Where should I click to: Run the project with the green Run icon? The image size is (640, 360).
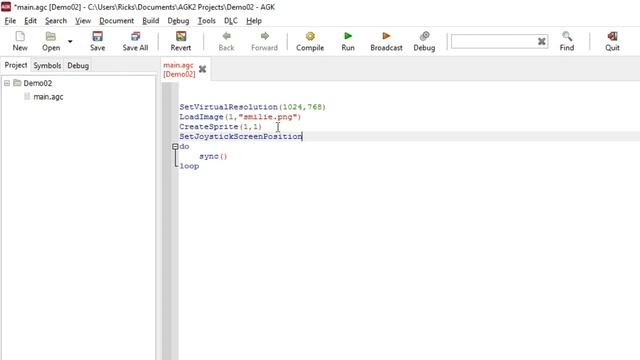coord(348,41)
